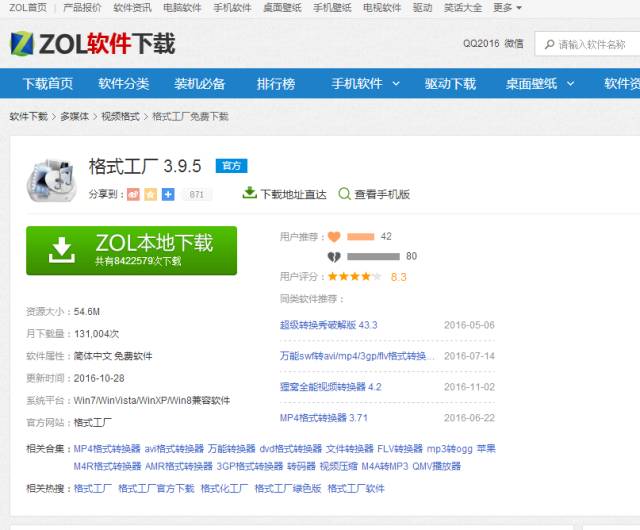Click the ZOL本地下载 green button
This screenshot has width=640, height=530.
131,250
